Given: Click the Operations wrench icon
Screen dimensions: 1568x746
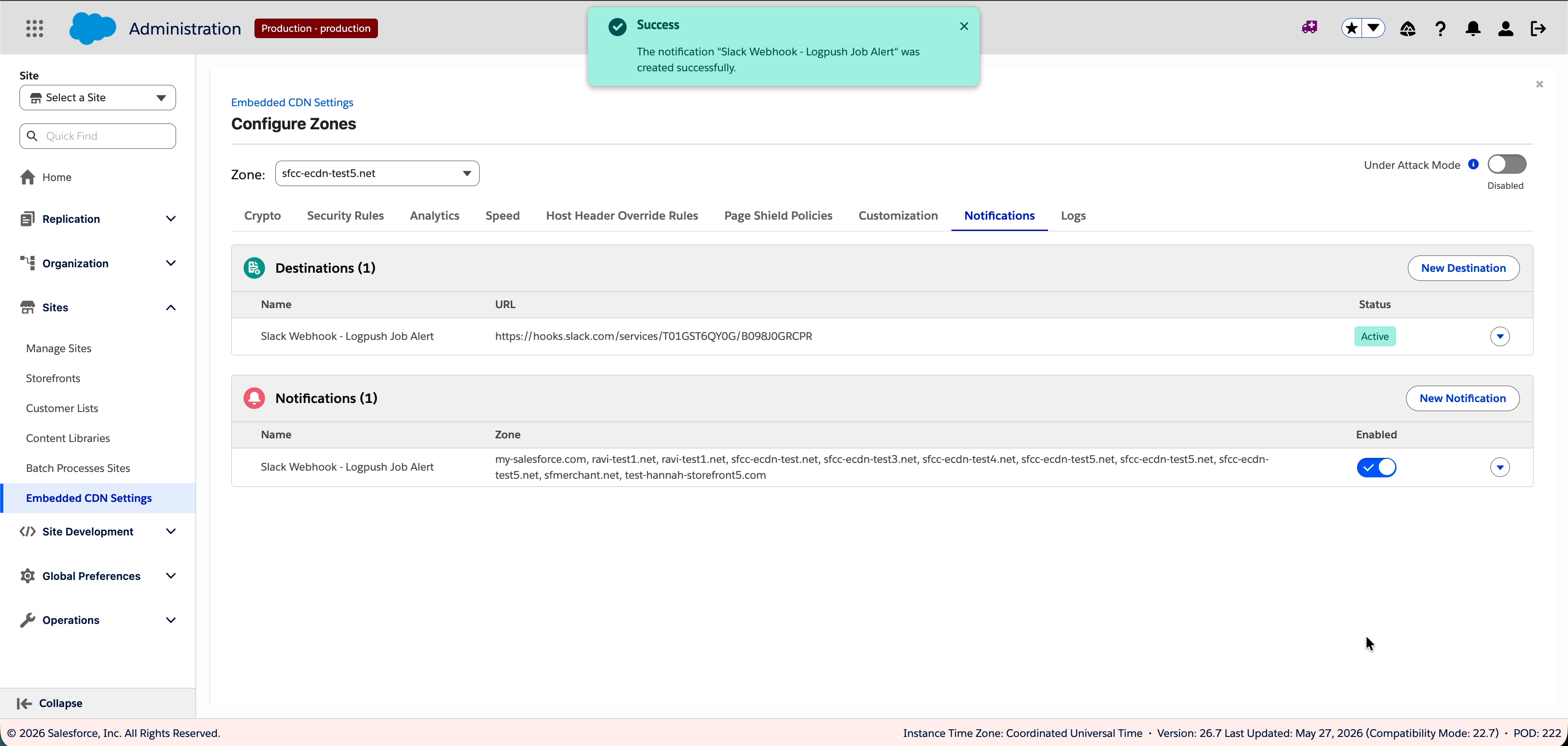Looking at the screenshot, I should tap(27, 620).
